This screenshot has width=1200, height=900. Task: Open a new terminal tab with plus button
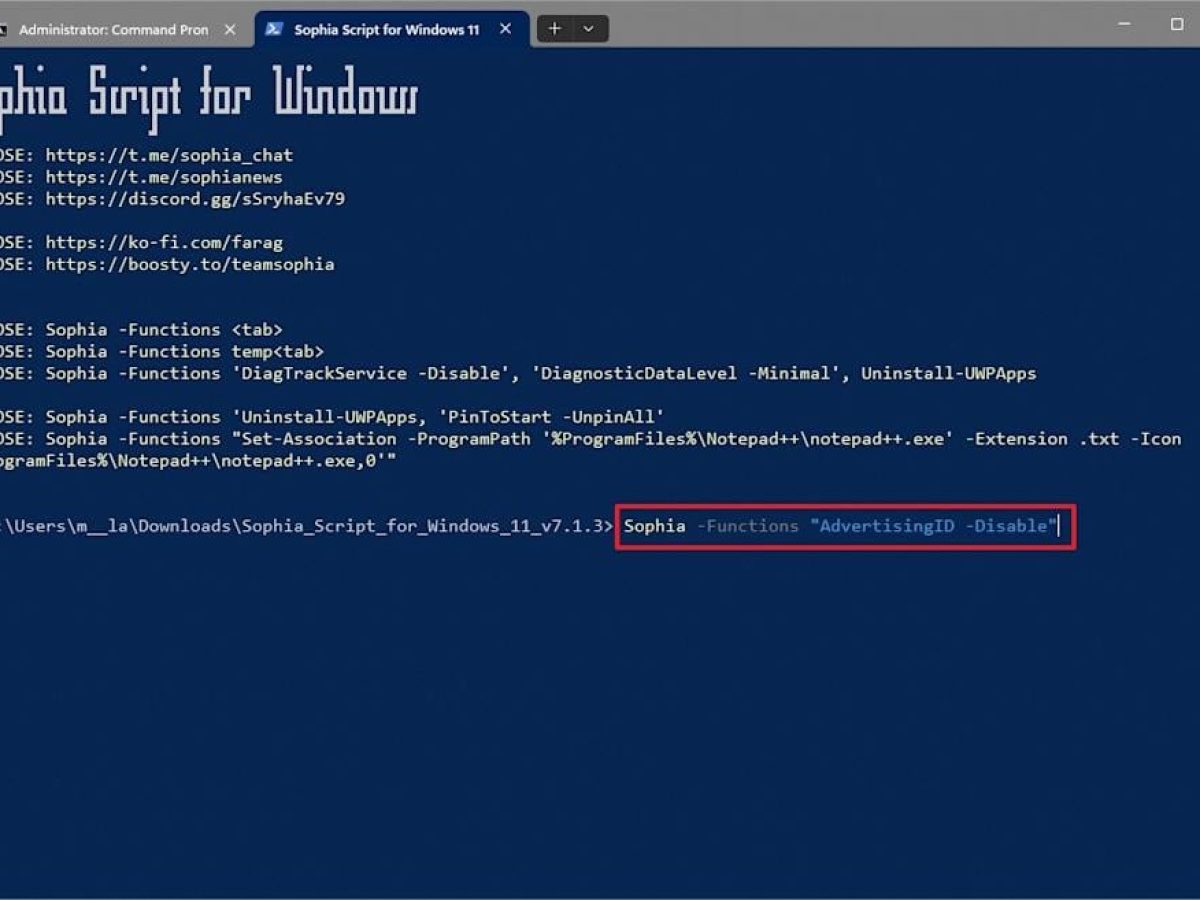click(555, 29)
